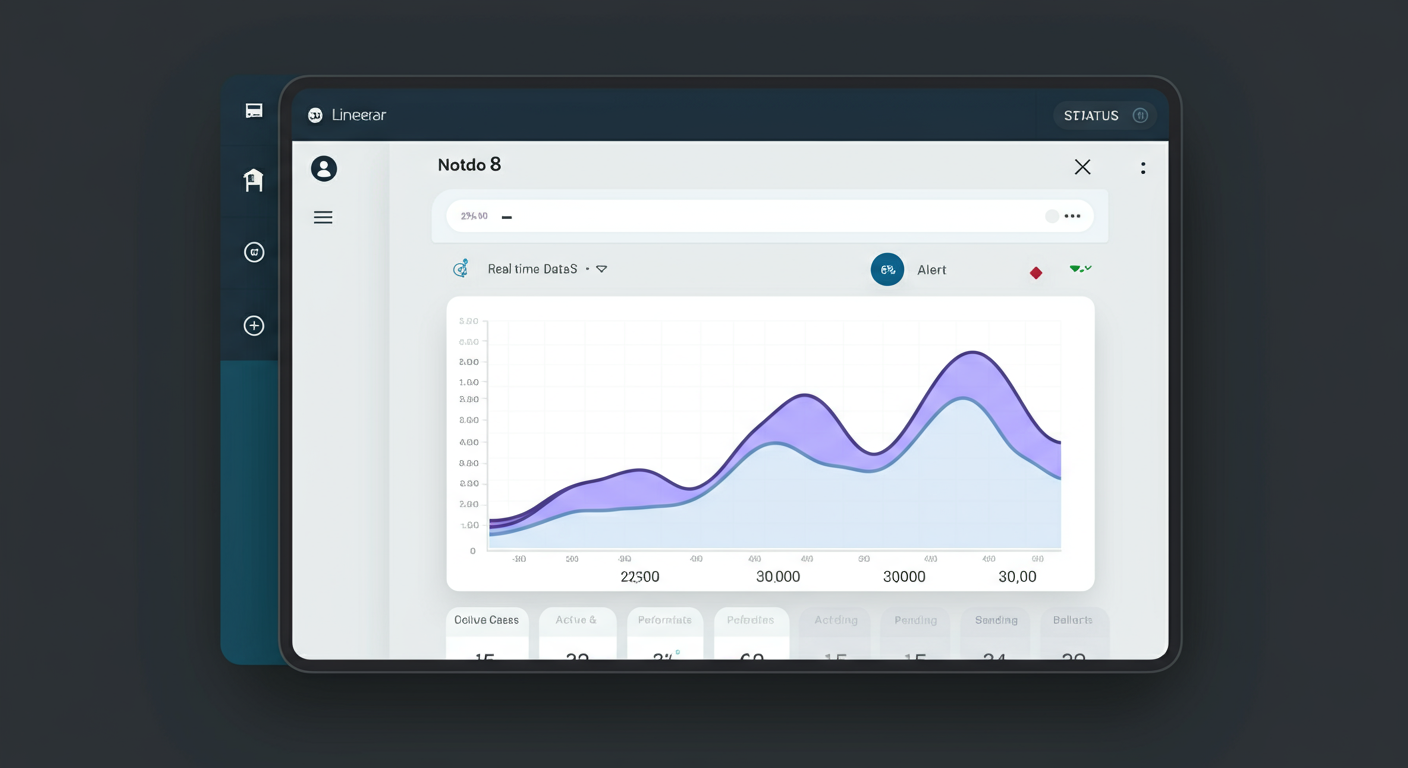Screen dimensions: 1408x768
Task: Click the inbox tray icon in sidebar
Action: [x=254, y=111]
